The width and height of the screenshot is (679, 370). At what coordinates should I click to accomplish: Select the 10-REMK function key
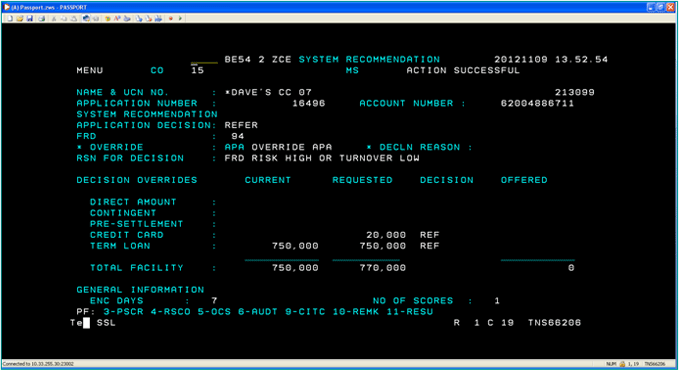(356, 312)
